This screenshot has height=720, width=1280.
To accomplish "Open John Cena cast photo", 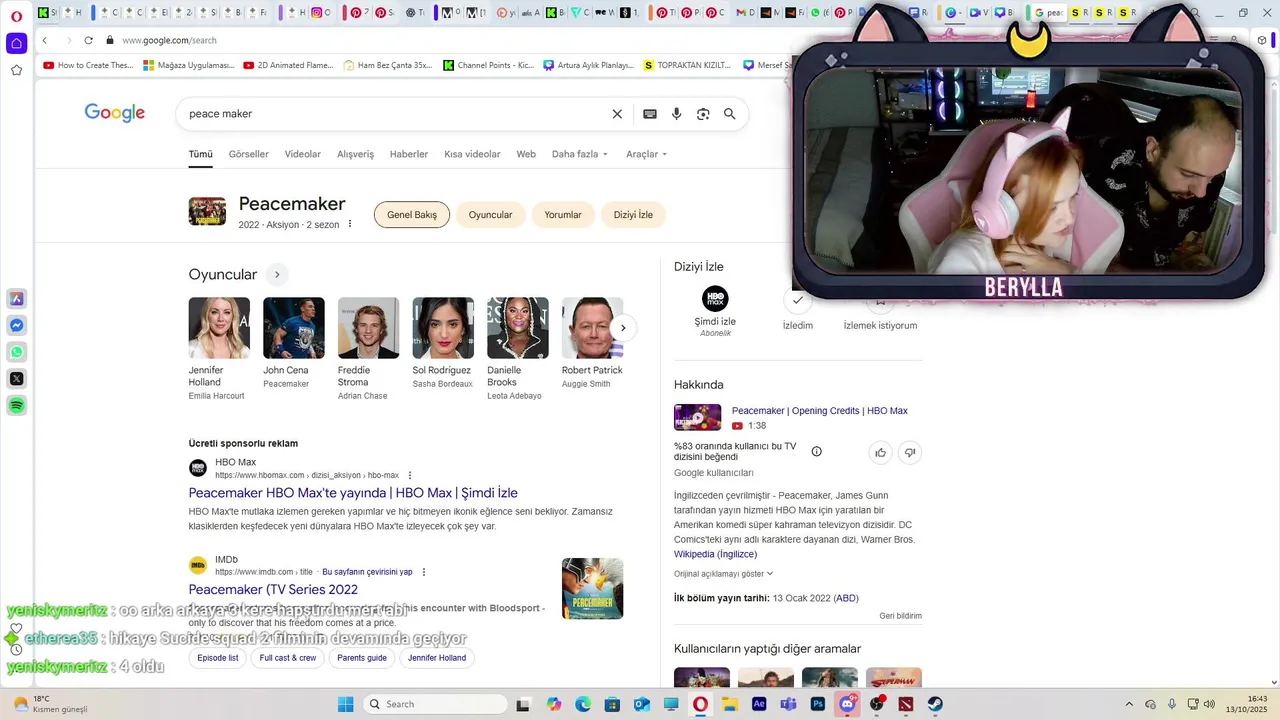I will pos(294,328).
